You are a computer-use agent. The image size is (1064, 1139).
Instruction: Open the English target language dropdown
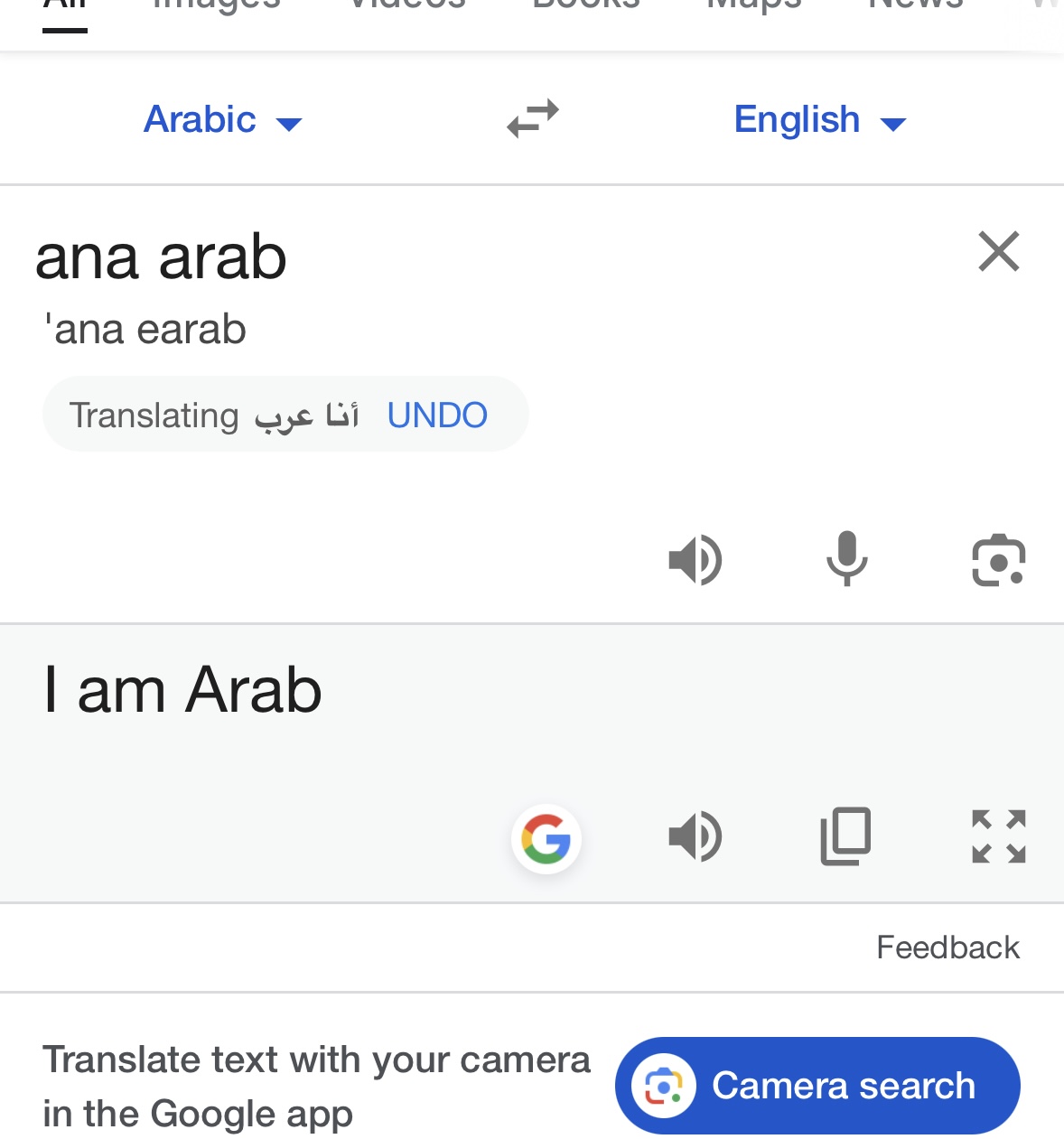coord(819,120)
